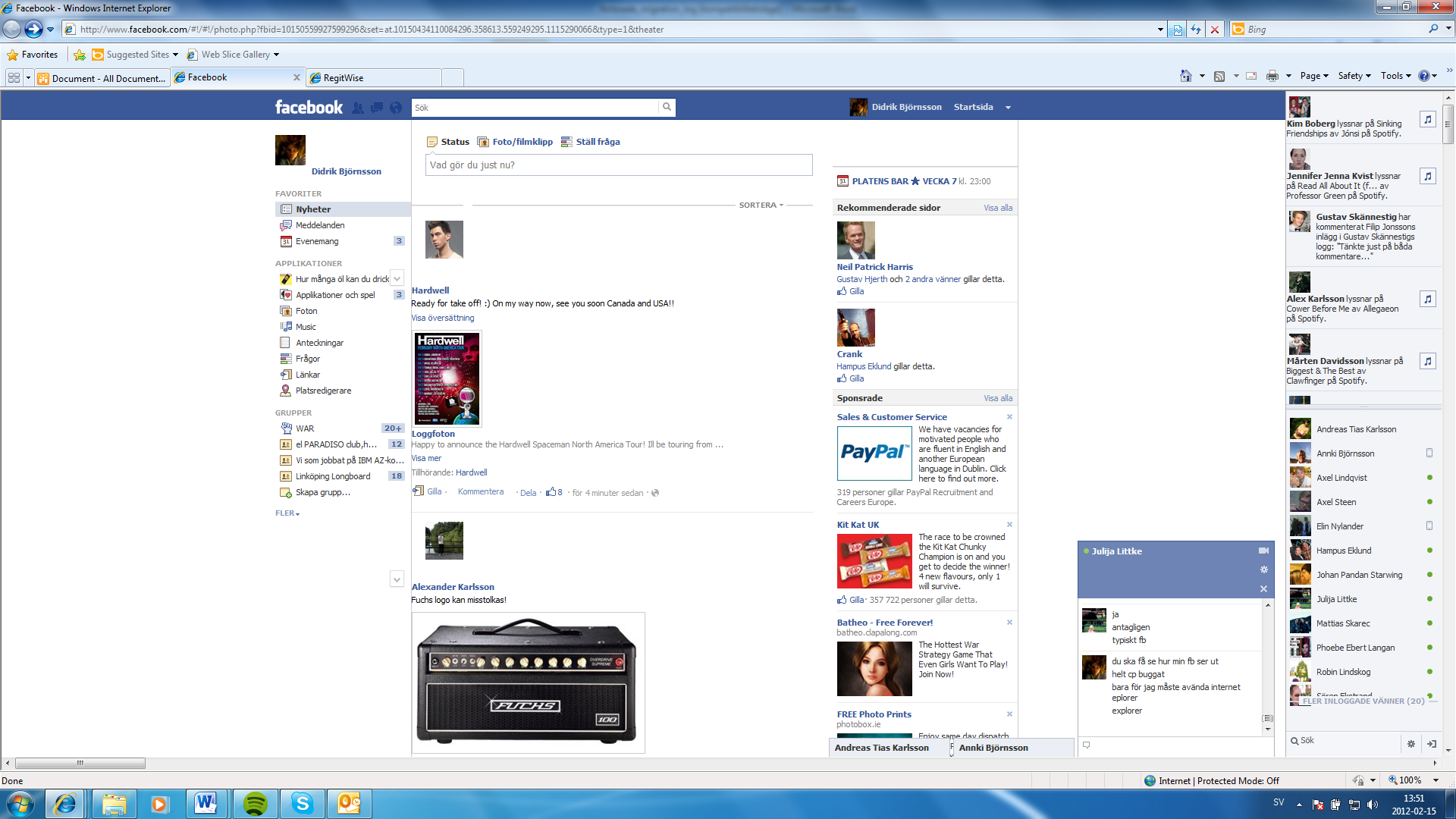Screen dimensions: 1456x819
Task: Dismiss the Sales & Customer Service ad
Action: [1009, 417]
